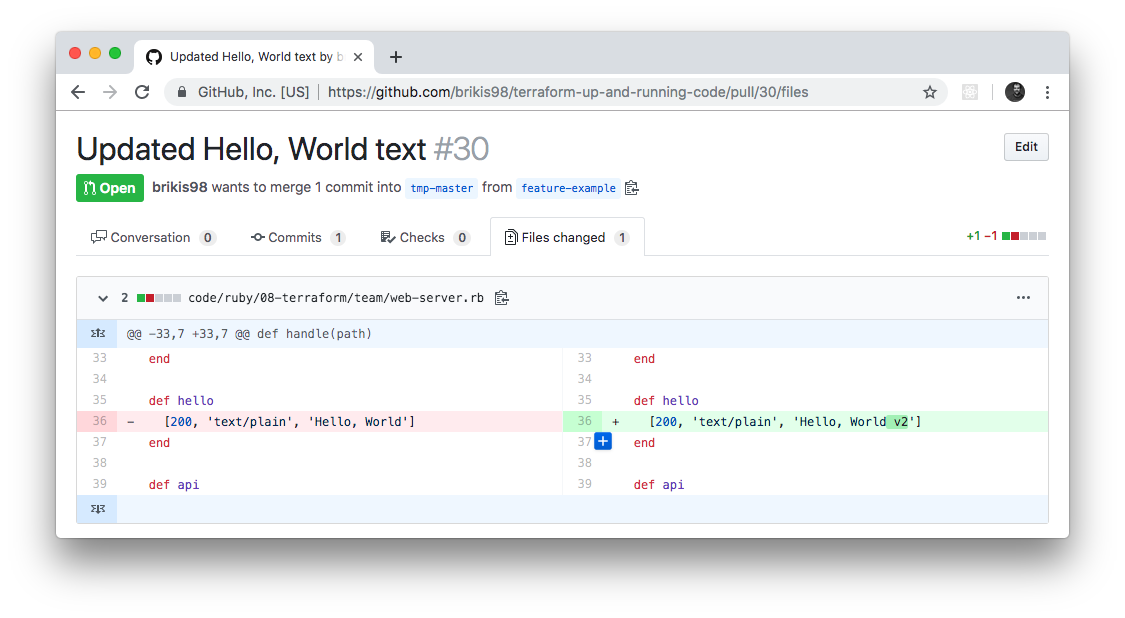Viewport: 1125px width, 618px height.
Task: Click the green Open status badge
Action: (x=110, y=187)
